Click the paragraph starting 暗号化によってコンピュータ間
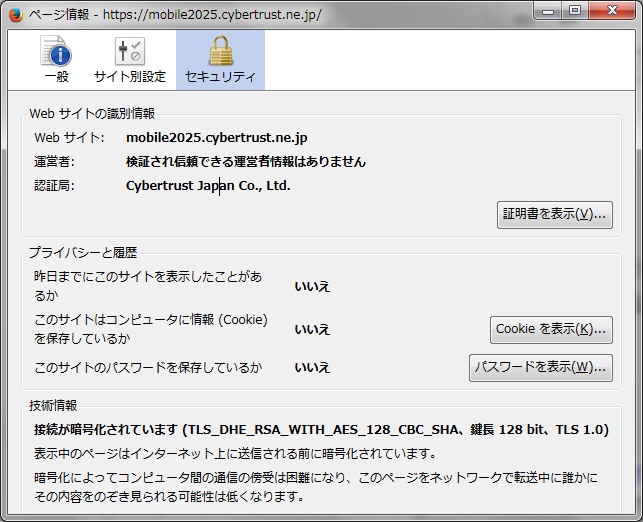643x522 pixels. pyautogui.click(x=316, y=487)
